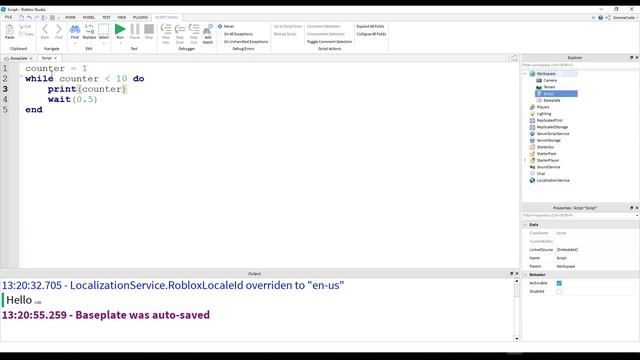
Task: Toggle the Disabled checkbox
Action: click(559, 291)
